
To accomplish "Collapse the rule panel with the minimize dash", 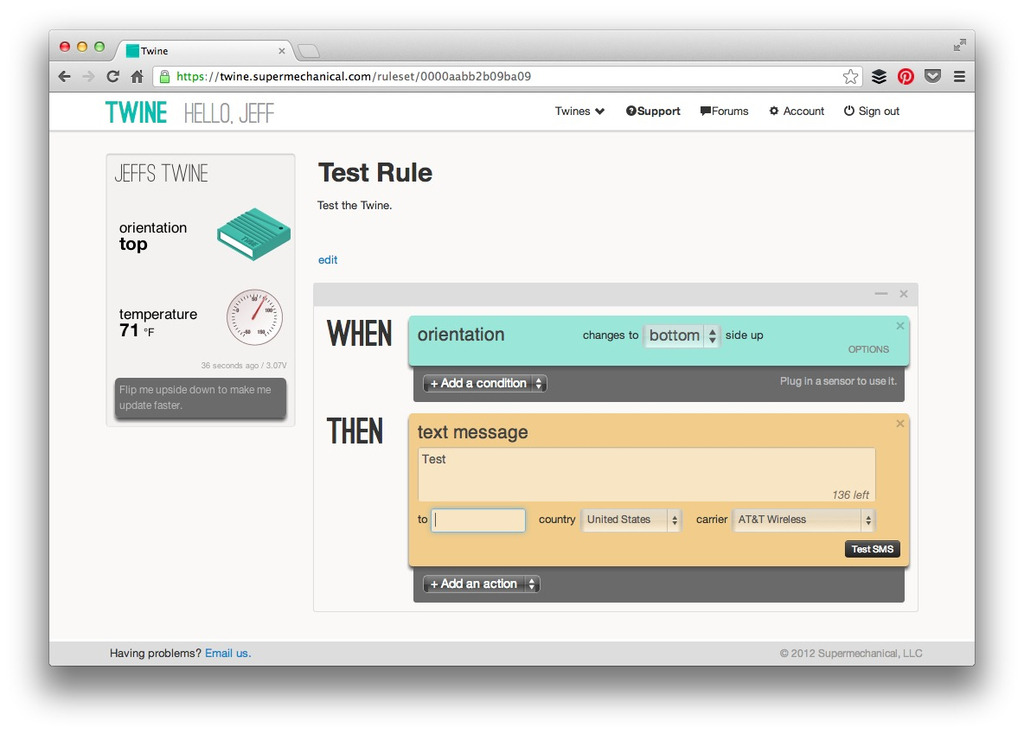I will pos(881,294).
